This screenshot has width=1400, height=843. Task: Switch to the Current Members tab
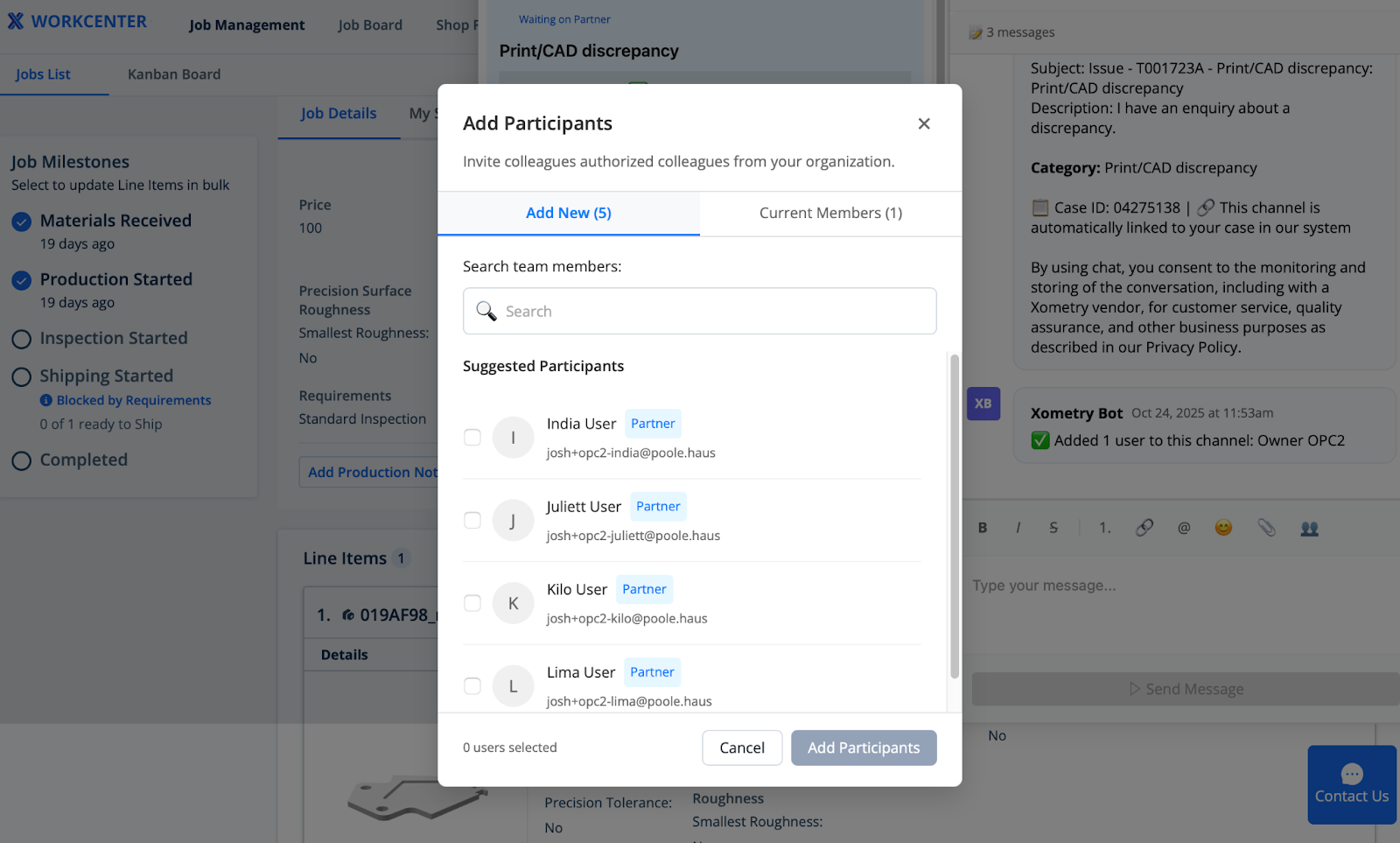point(830,213)
